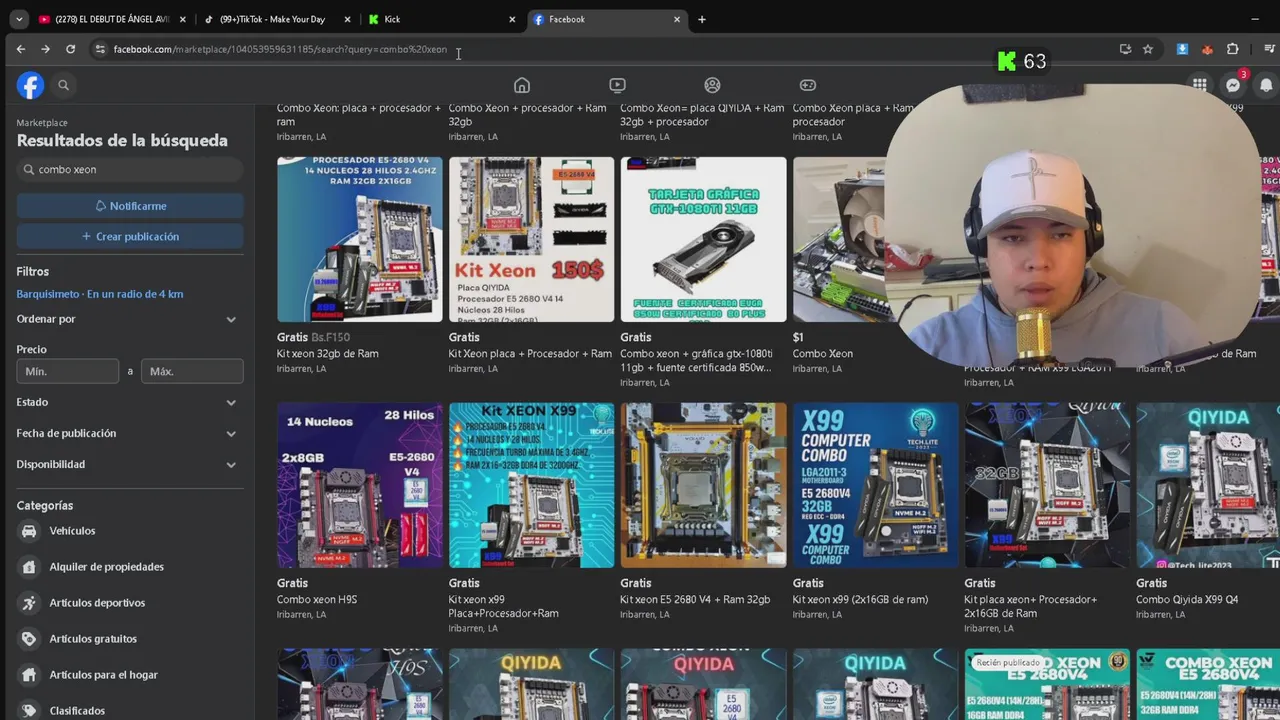
Task: Click the browser back arrow
Action: pos(20,49)
